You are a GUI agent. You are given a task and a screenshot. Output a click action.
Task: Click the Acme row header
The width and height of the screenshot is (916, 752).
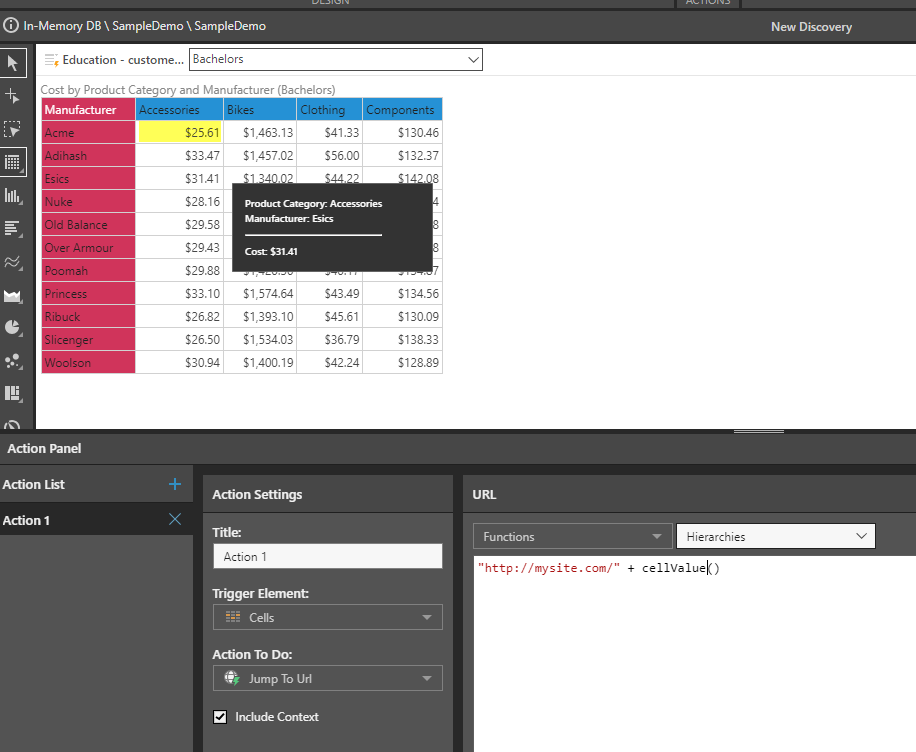[x=88, y=133]
